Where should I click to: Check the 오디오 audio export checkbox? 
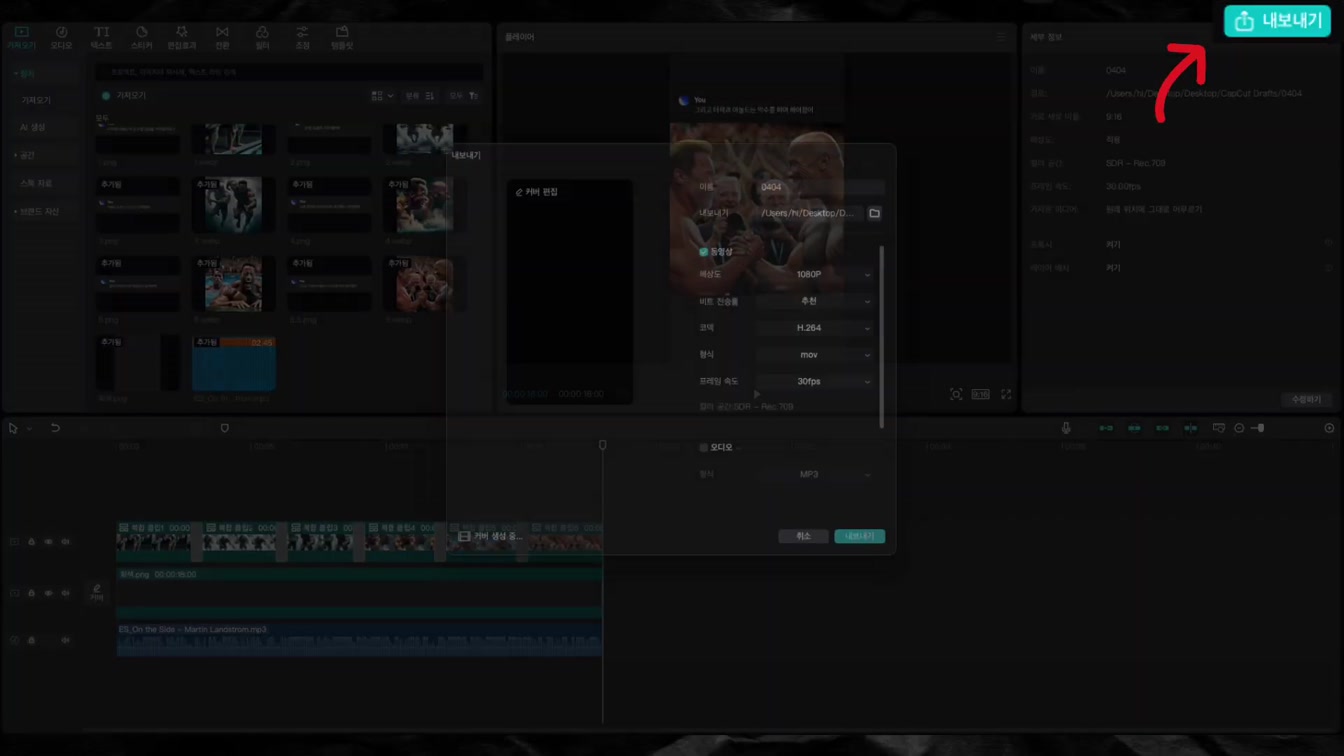tap(704, 447)
